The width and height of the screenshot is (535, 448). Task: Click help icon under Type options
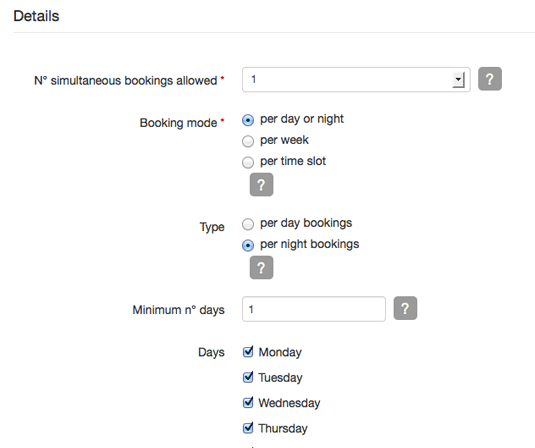pyautogui.click(x=261, y=268)
